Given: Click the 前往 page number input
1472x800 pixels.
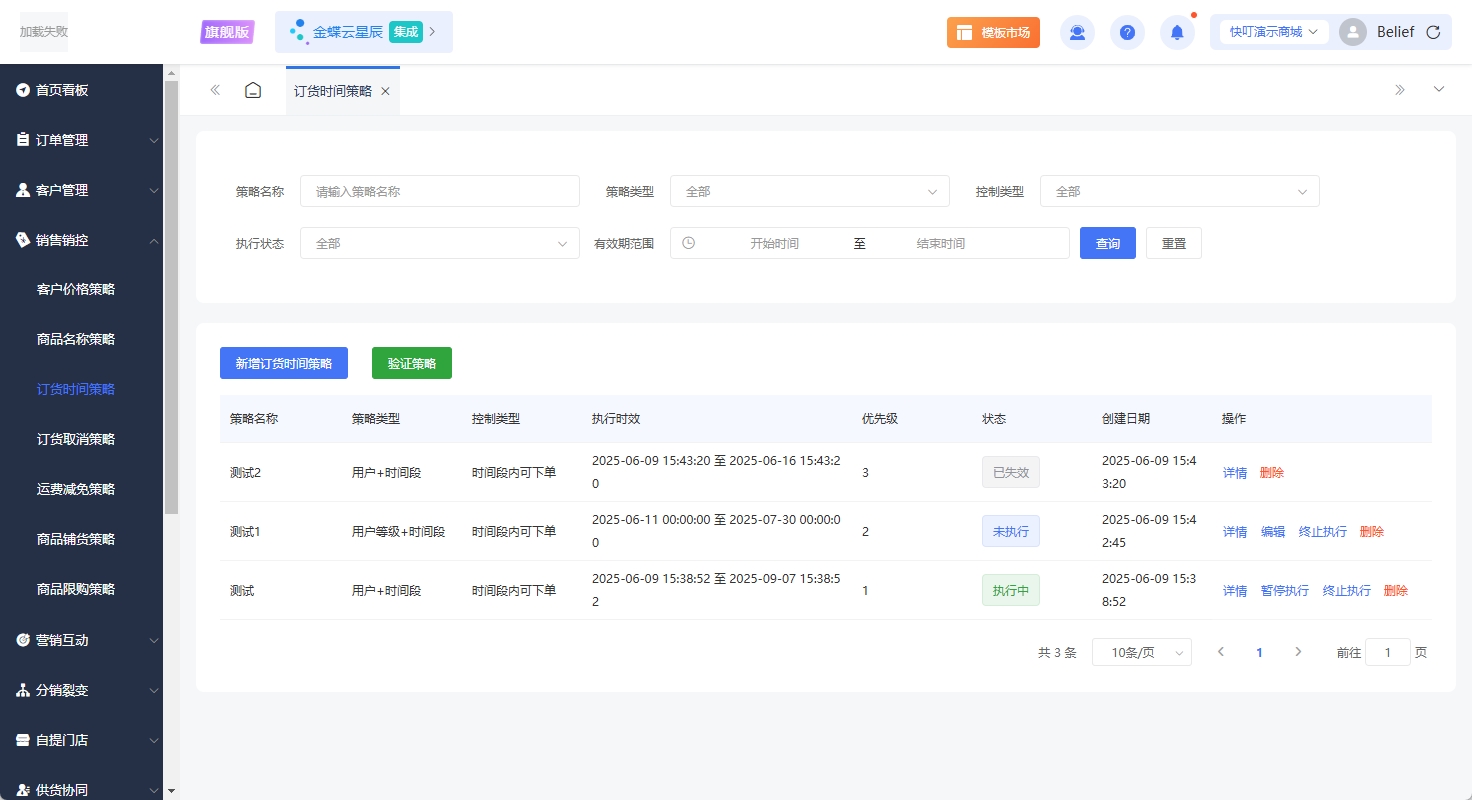Looking at the screenshot, I should point(1388,653).
